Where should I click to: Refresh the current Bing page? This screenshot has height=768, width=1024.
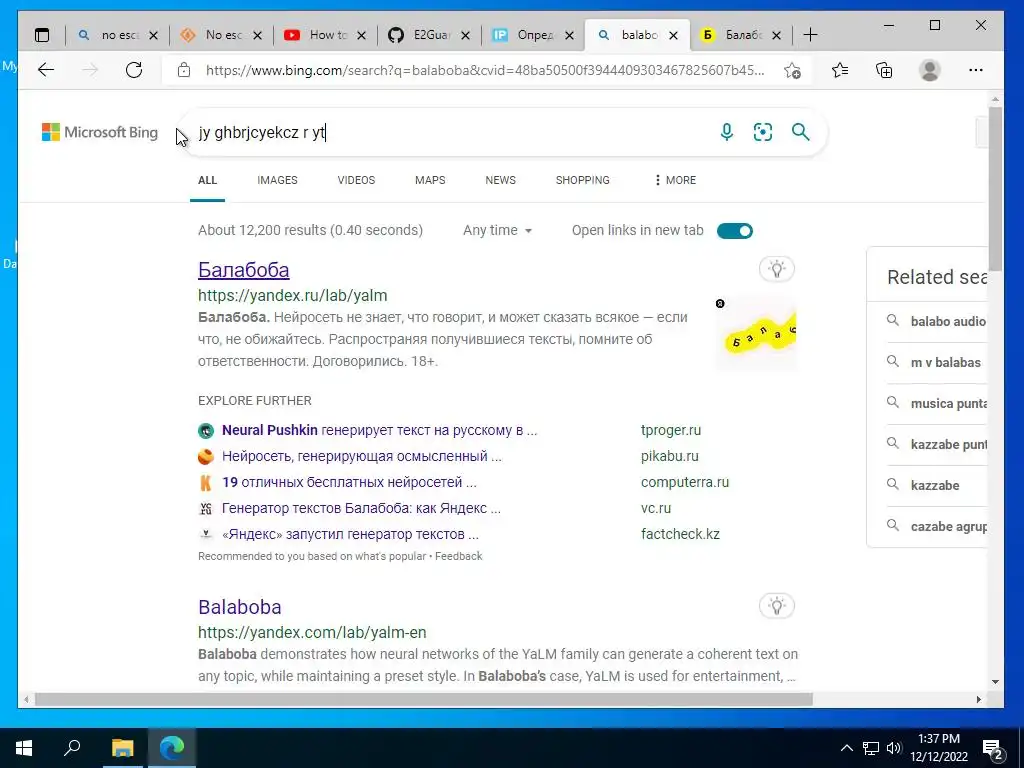134,70
